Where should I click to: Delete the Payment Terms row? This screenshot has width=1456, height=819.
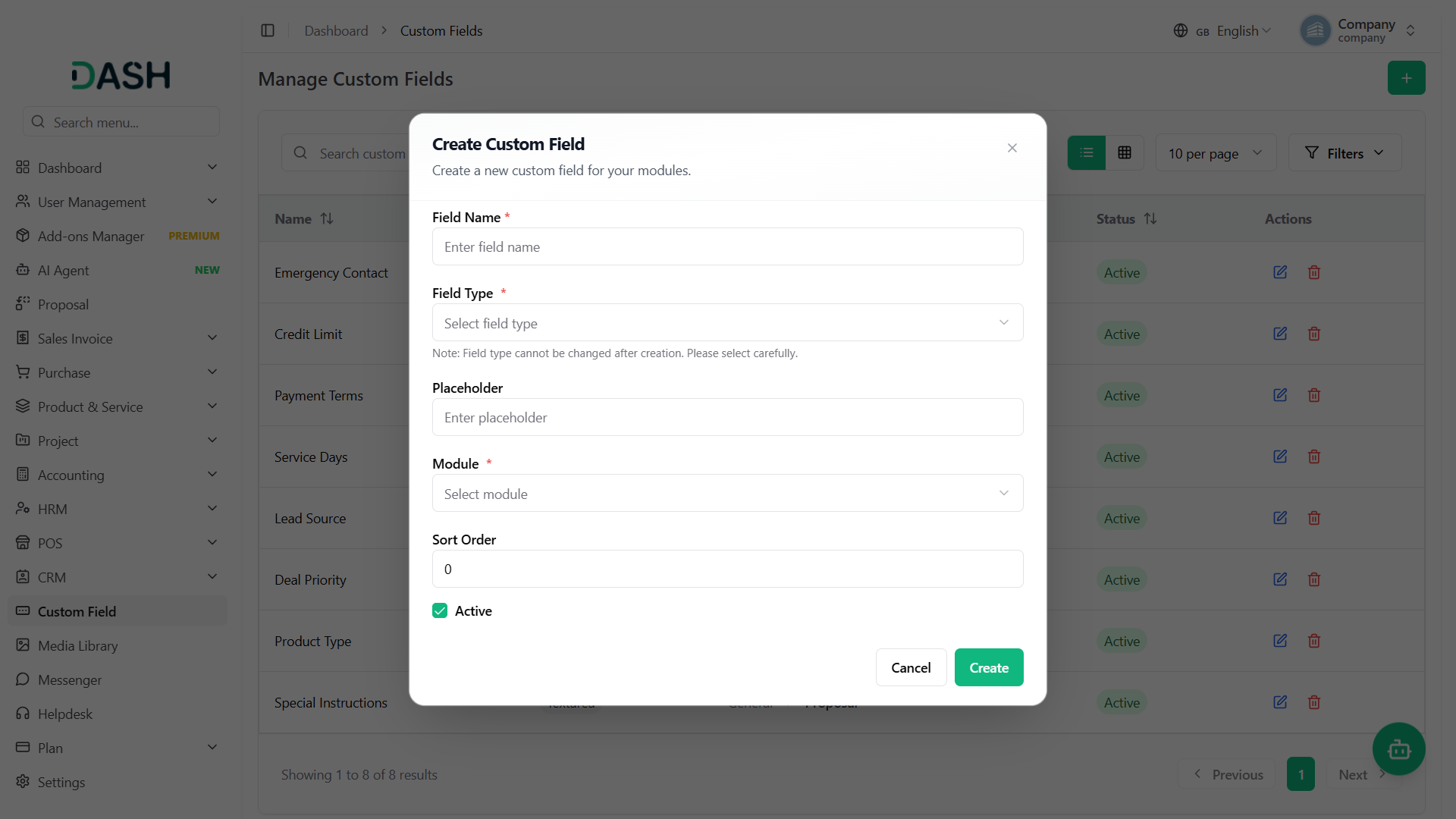(1314, 395)
